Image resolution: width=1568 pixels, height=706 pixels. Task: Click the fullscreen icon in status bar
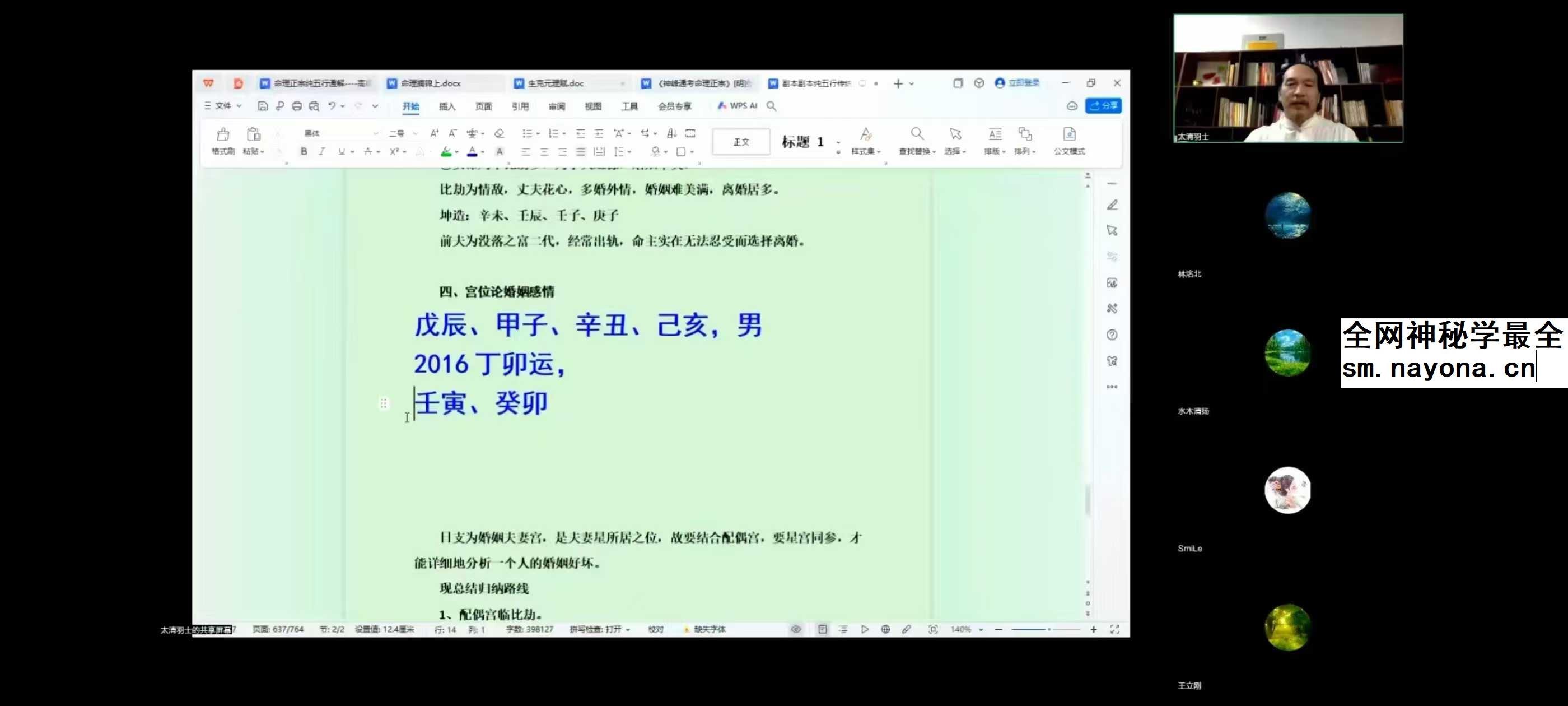1114,629
